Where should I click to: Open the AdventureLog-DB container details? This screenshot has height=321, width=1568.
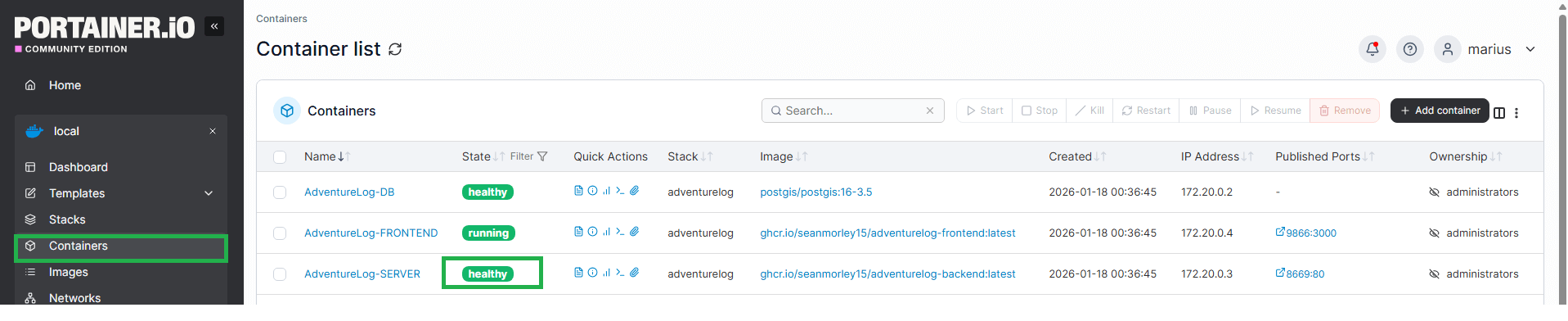pyautogui.click(x=349, y=192)
